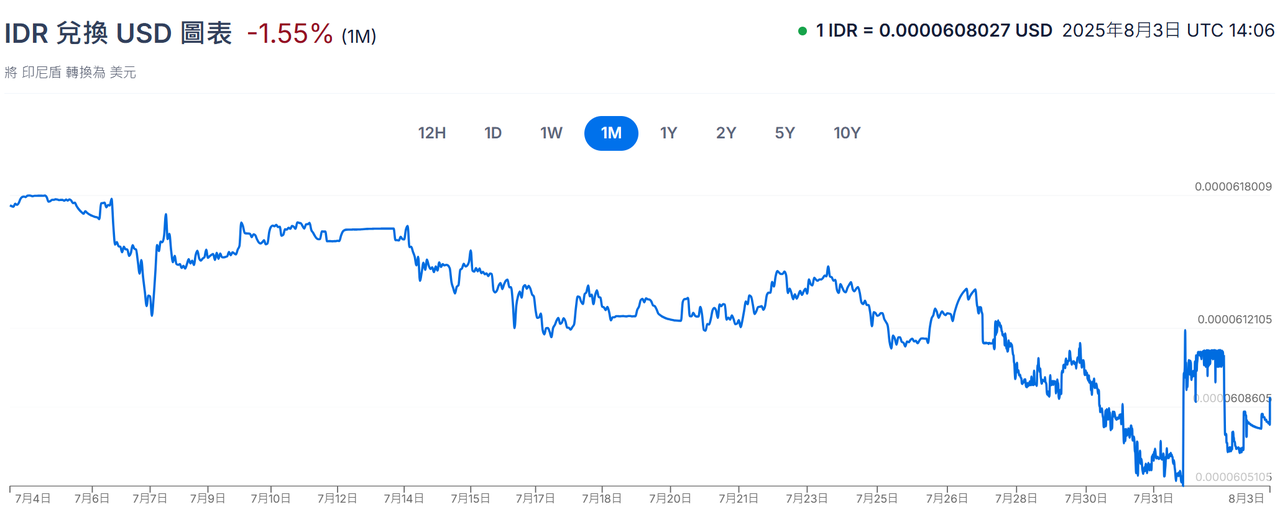1280x507 pixels.
Task: Choose the 1W time range
Action: click(551, 133)
